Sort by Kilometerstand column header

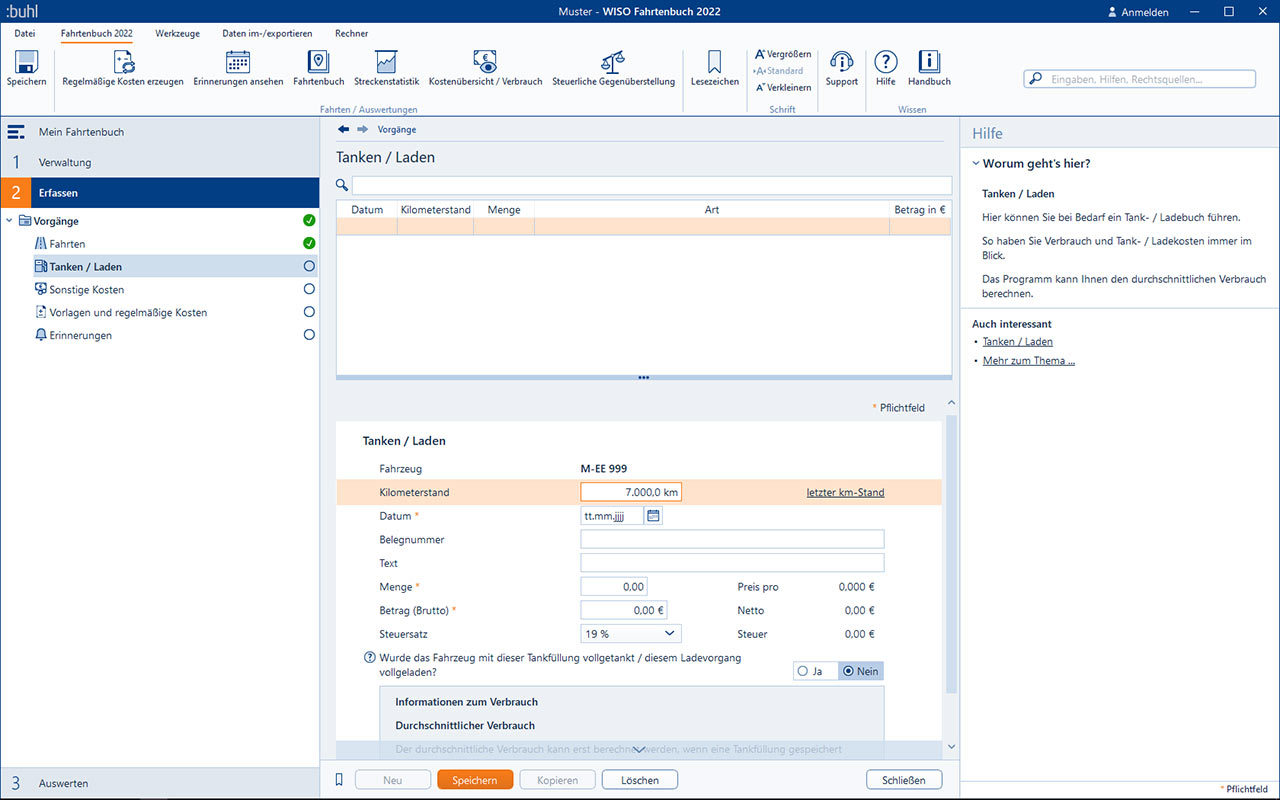pos(436,210)
